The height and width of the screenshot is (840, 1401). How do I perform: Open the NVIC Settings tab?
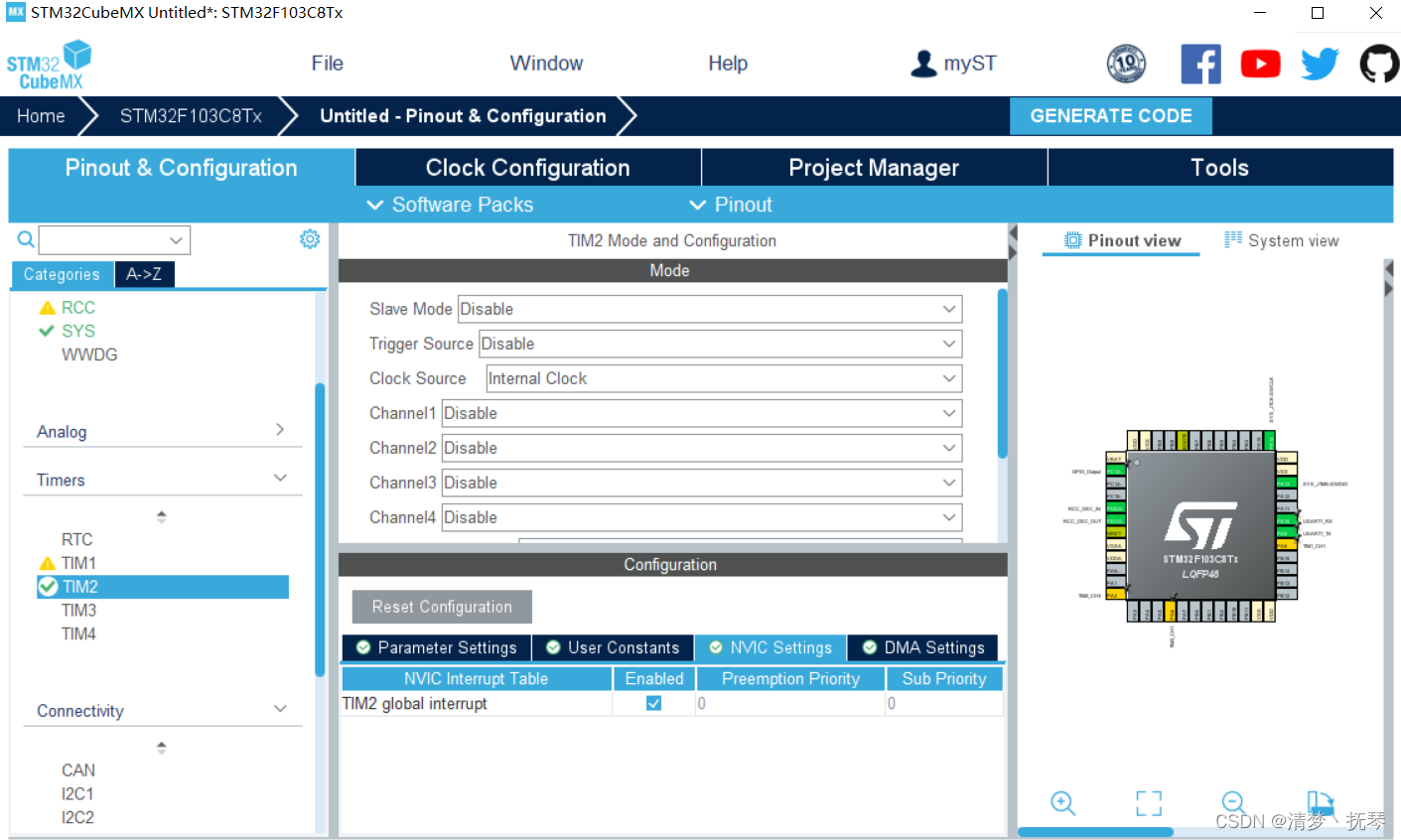coord(771,647)
